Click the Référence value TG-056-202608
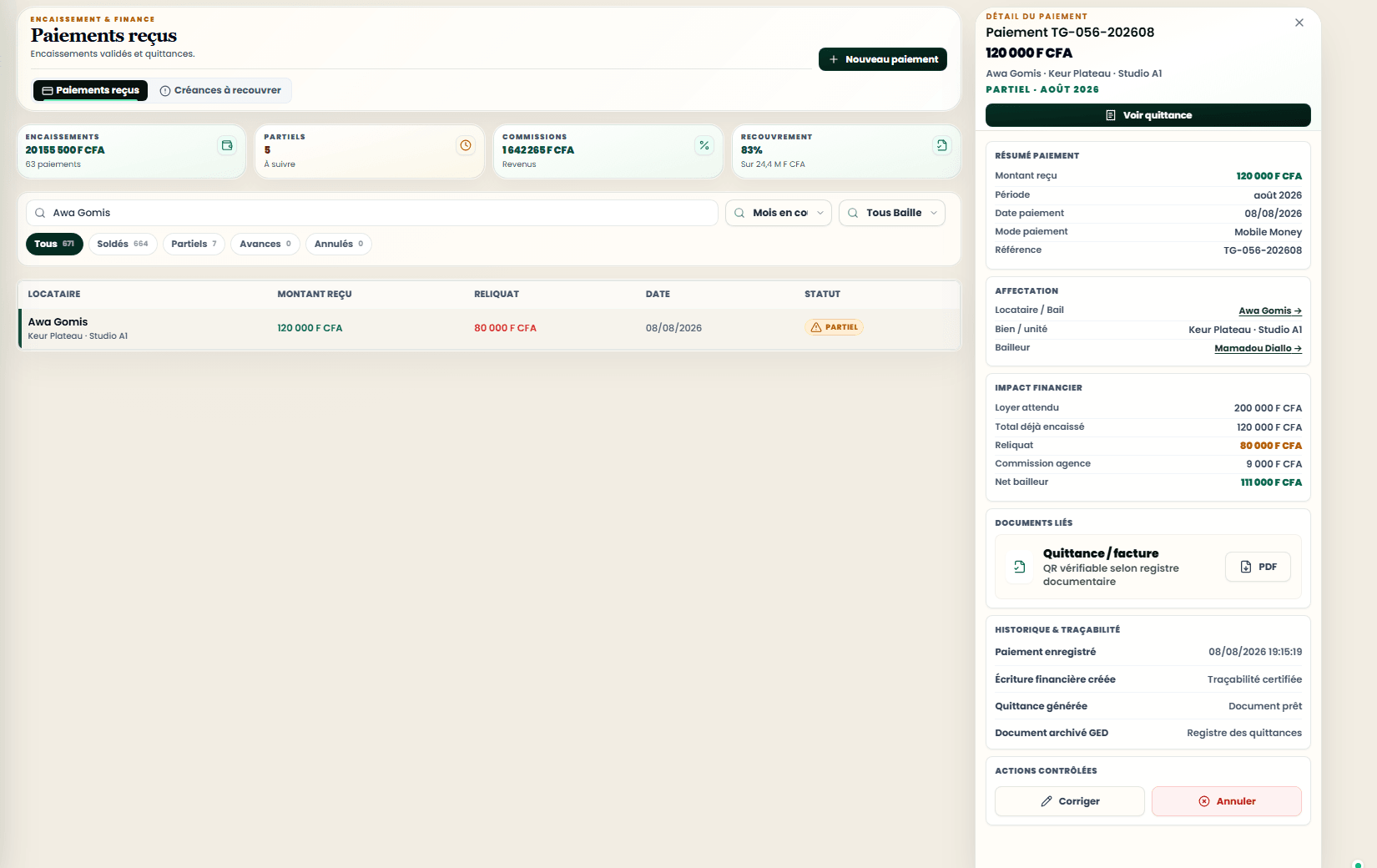The width and height of the screenshot is (1377, 868). [x=1263, y=250]
